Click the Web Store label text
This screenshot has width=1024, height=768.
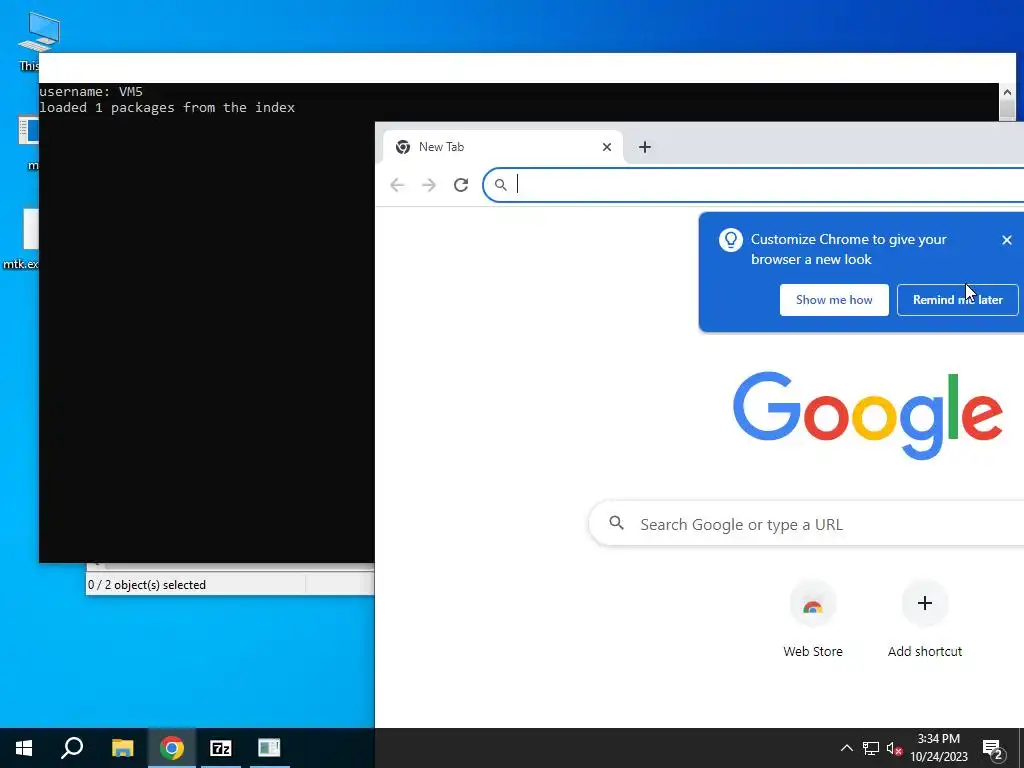[x=812, y=651]
